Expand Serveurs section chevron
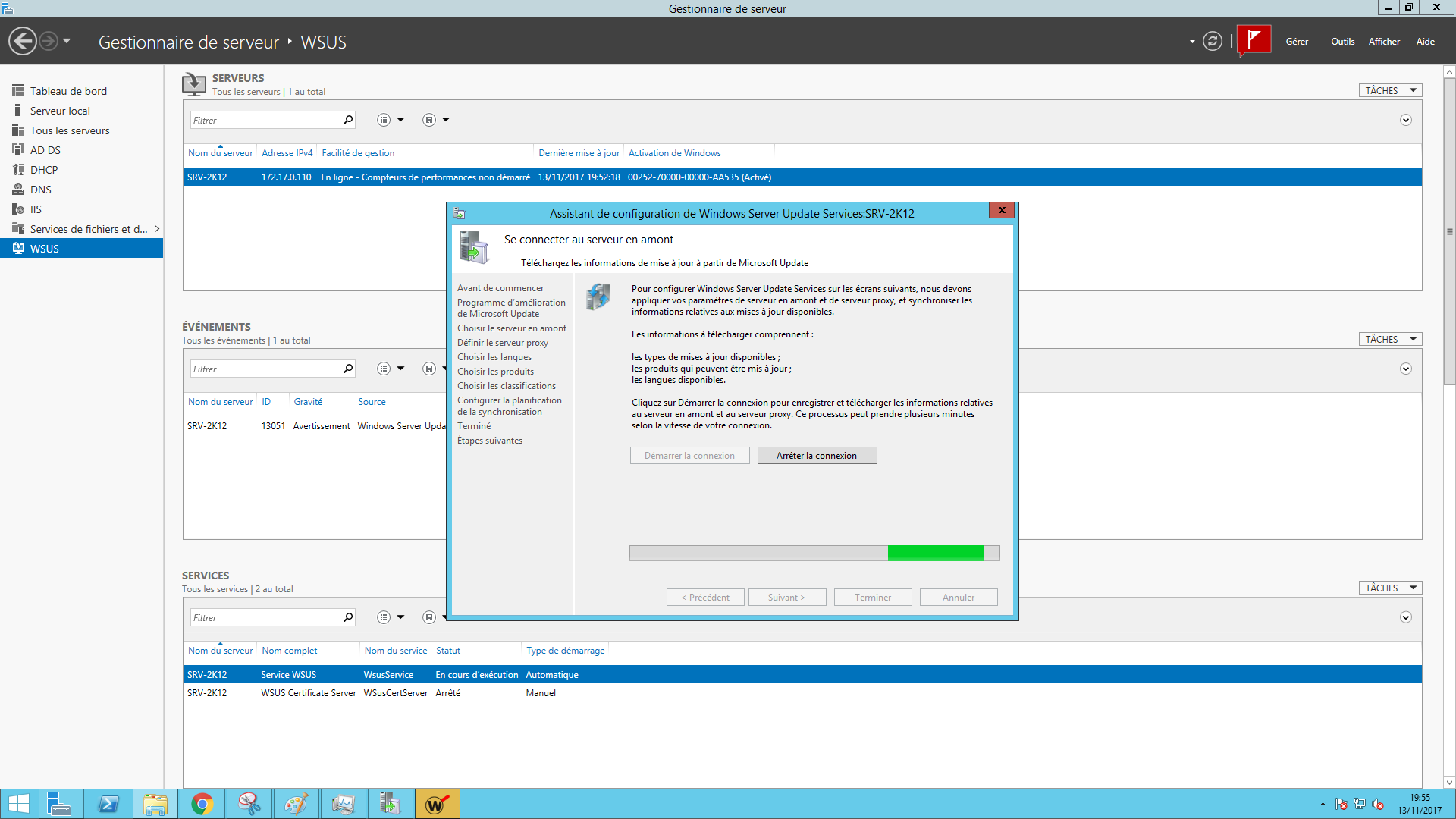 click(x=1405, y=120)
